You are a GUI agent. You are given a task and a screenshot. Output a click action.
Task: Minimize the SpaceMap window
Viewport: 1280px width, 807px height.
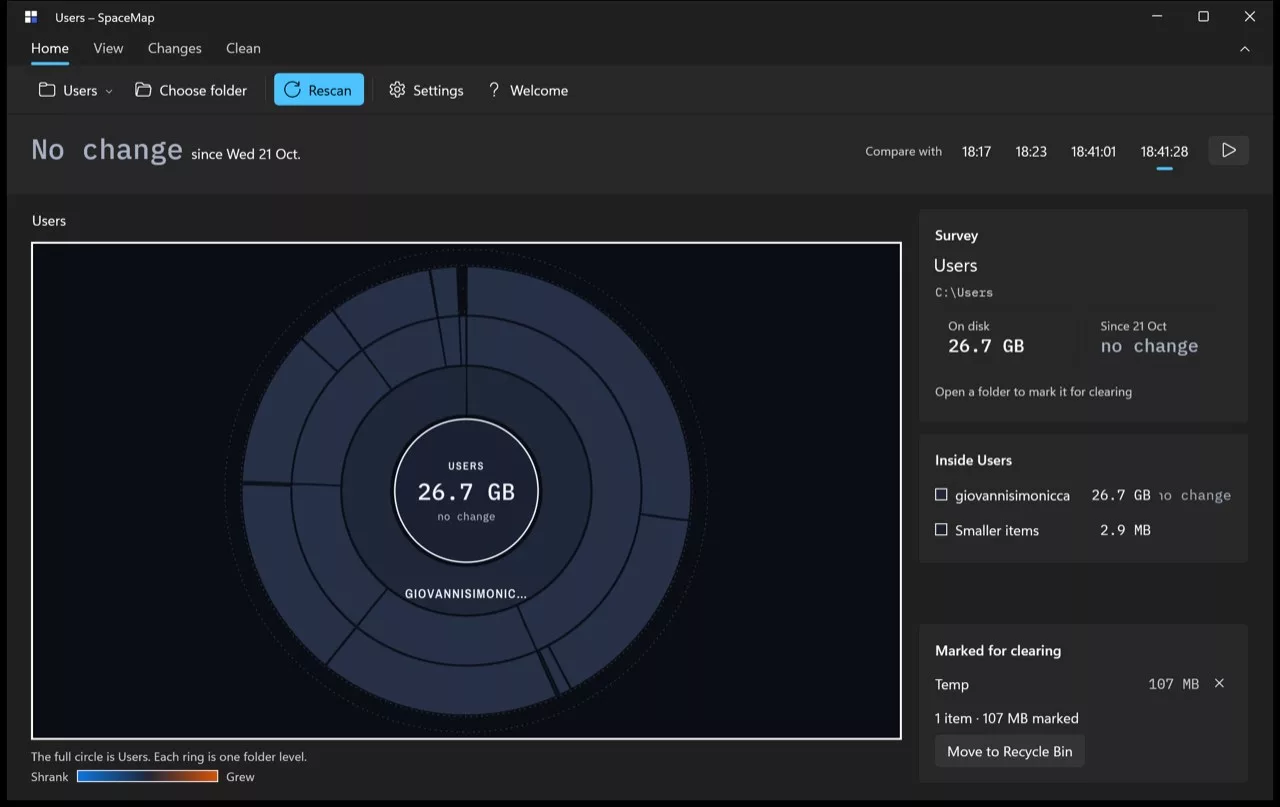coord(1157,17)
